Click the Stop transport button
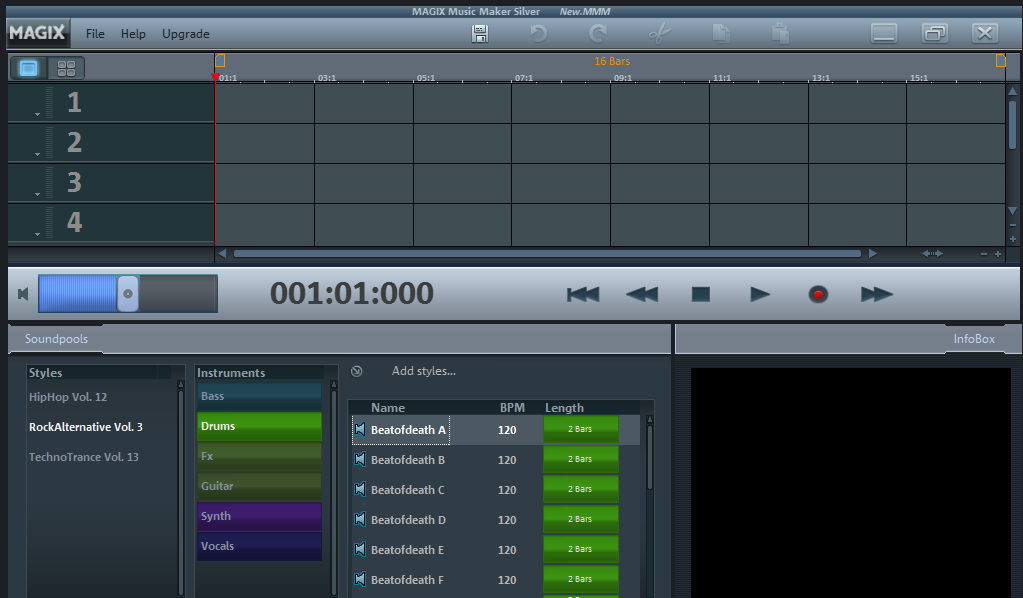 pos(701,294)
